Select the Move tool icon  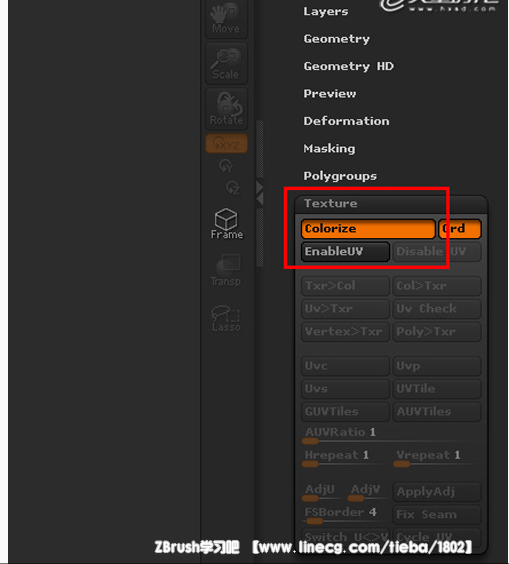coord(226,19)
